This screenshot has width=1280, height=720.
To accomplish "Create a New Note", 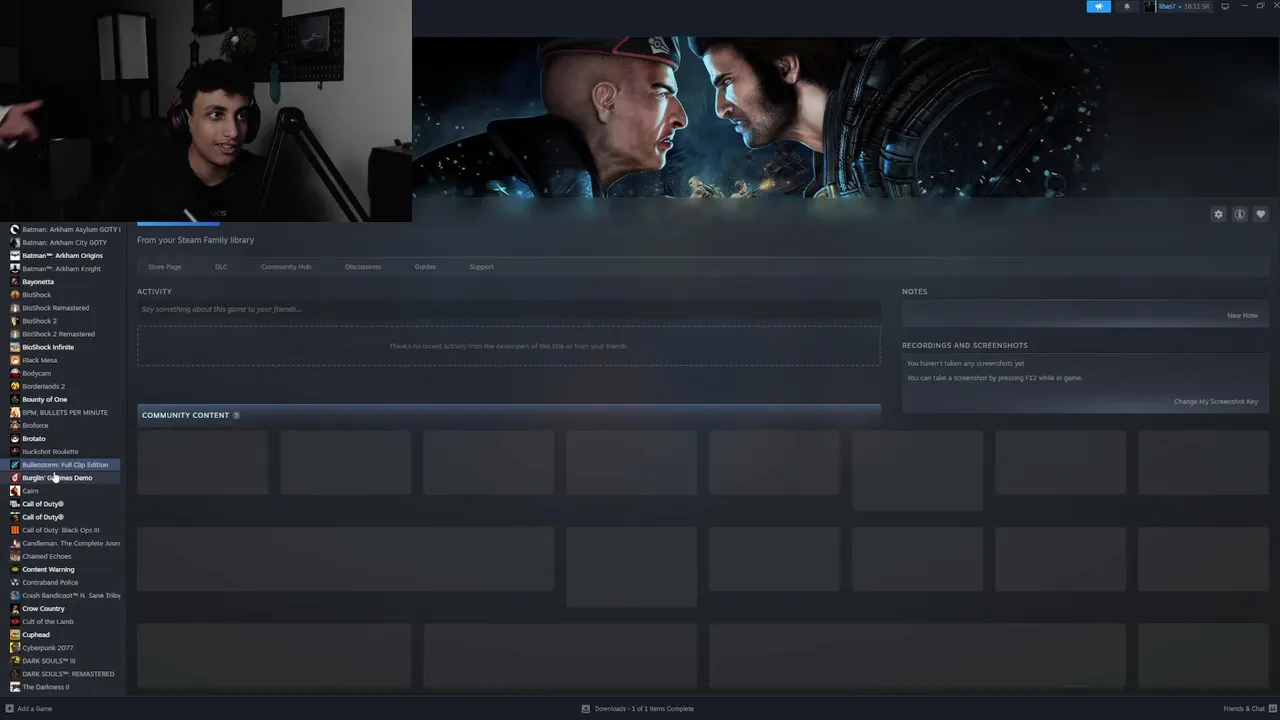I will (1242, 316).
